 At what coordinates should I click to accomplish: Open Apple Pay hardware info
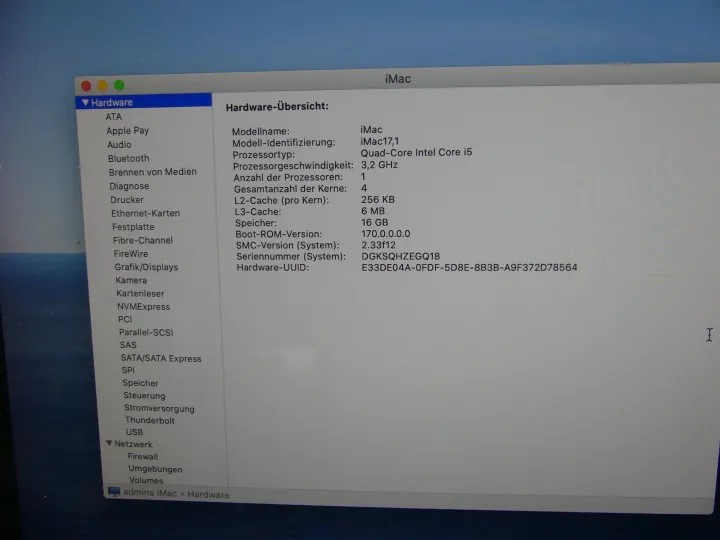click(x=128, y=130)
